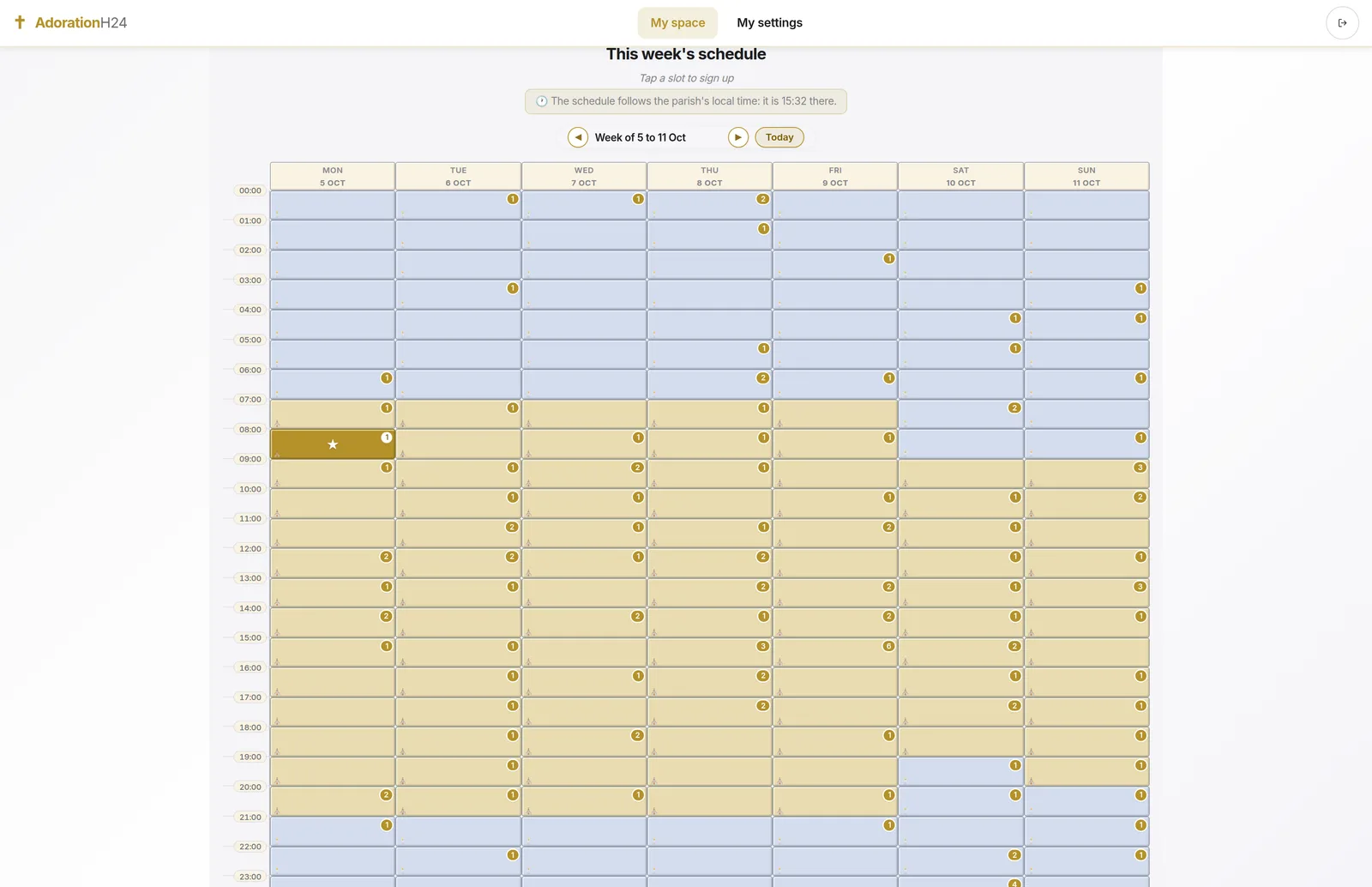
Task: Choose Monday 12:00 slot with badge 2
Action: click(333, 564)
